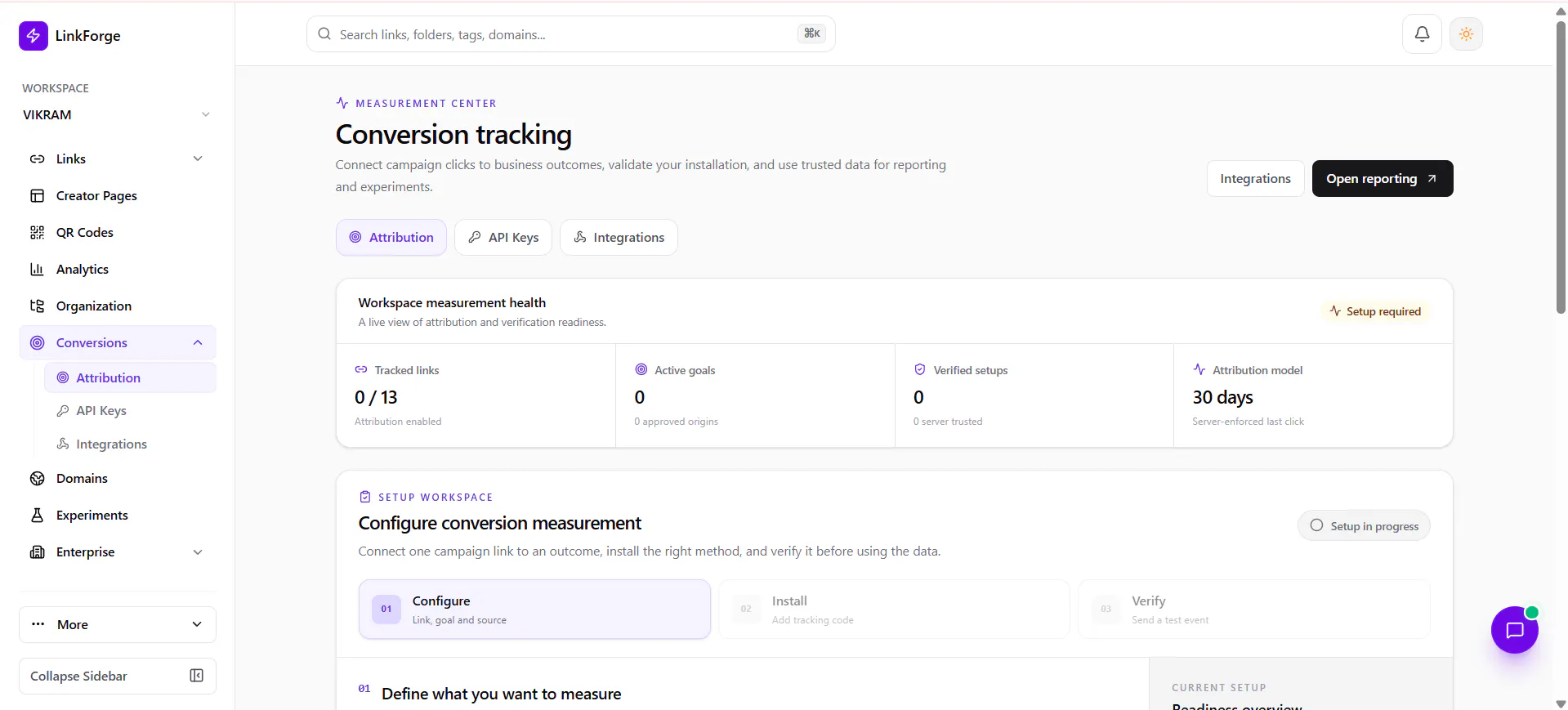
Task: Click the Creator Pages layout icon
Action: [38, 196]
